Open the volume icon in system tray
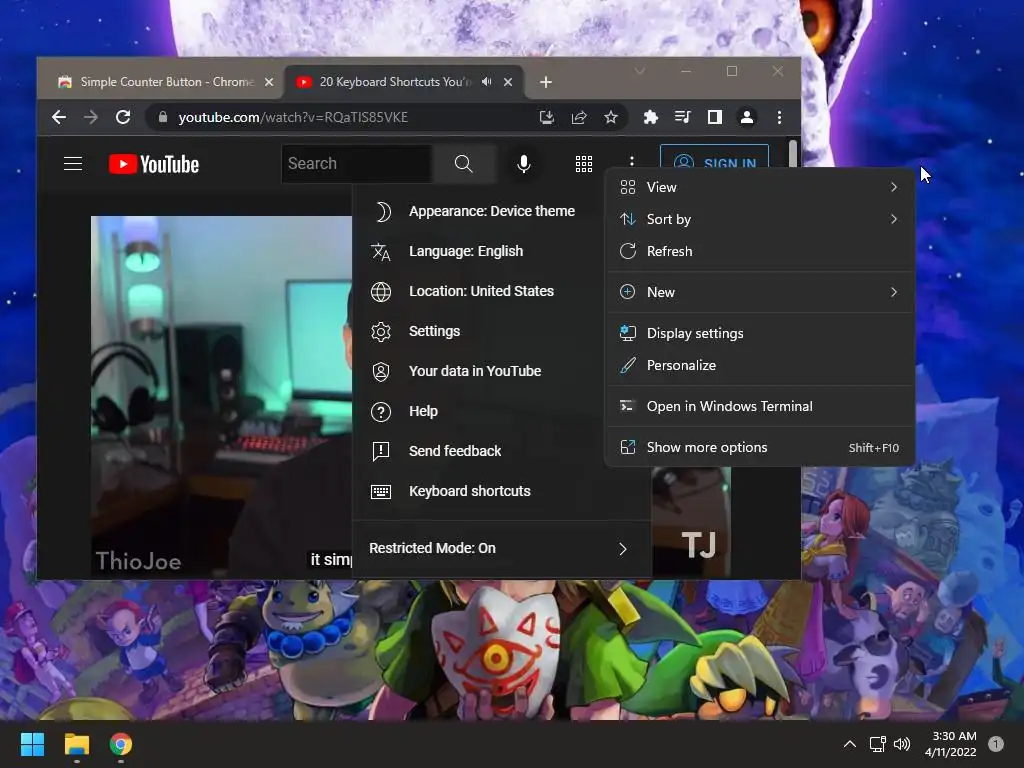 pos(902,744)
